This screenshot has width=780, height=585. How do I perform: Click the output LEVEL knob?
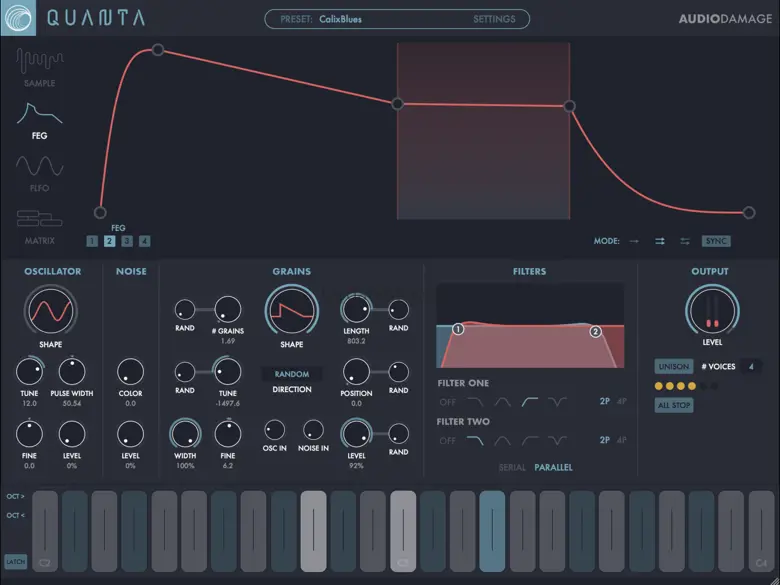(x=712, y=312)
